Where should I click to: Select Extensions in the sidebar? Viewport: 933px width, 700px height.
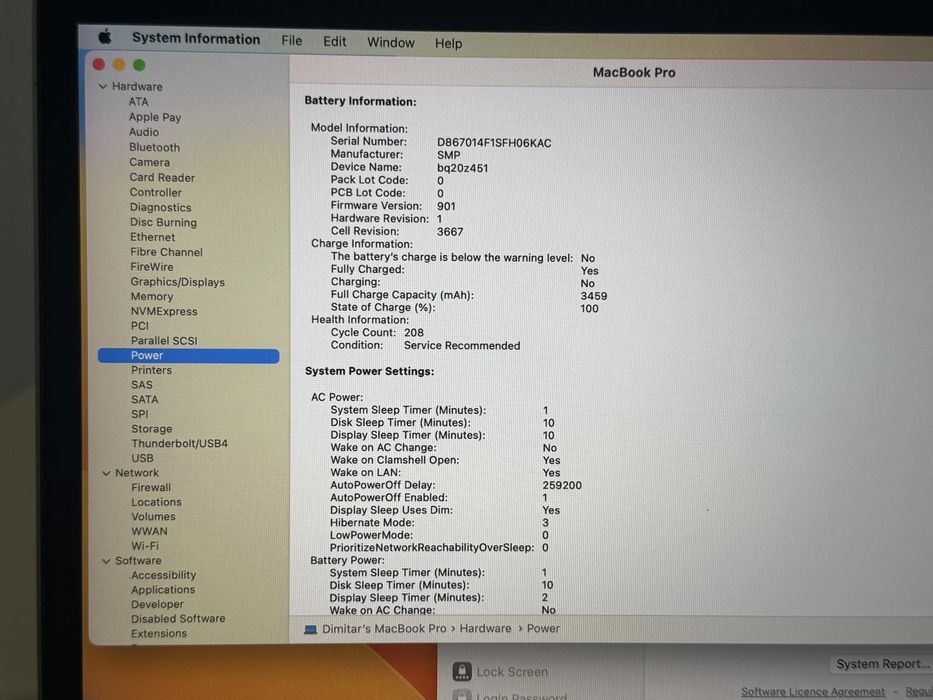tap(158, 634)
